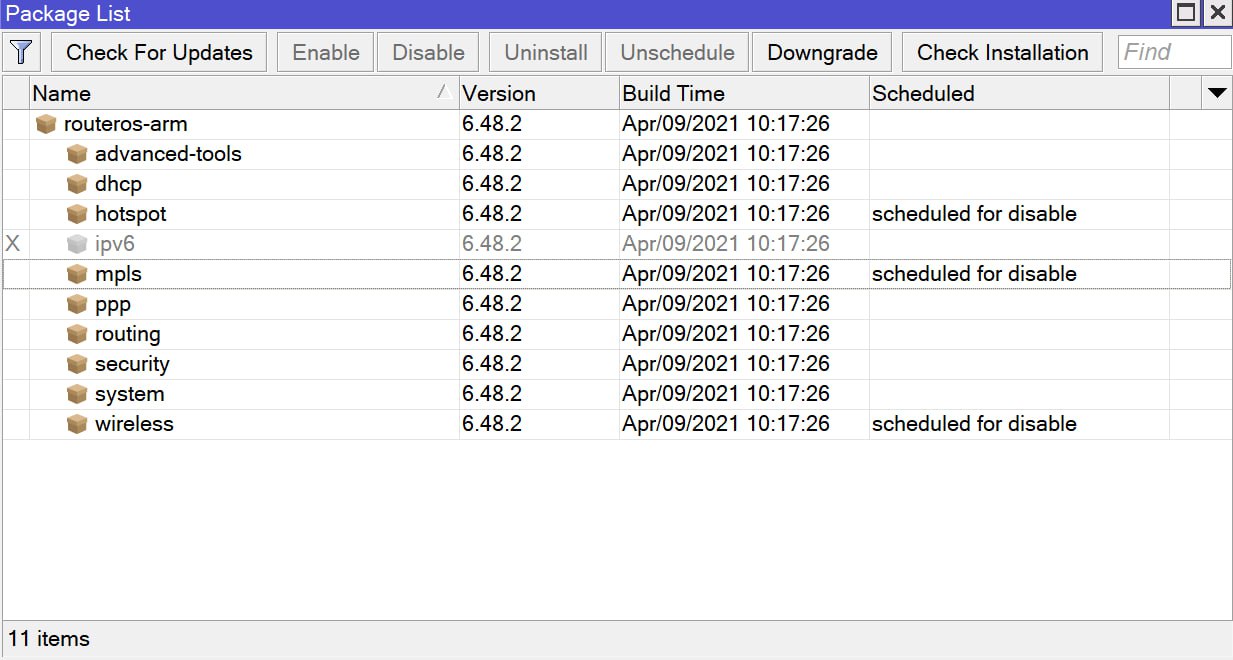Screen dimensions: 1233x660
Task: Sort by the Scheduled column header
Action: (x=1019, y=93)
